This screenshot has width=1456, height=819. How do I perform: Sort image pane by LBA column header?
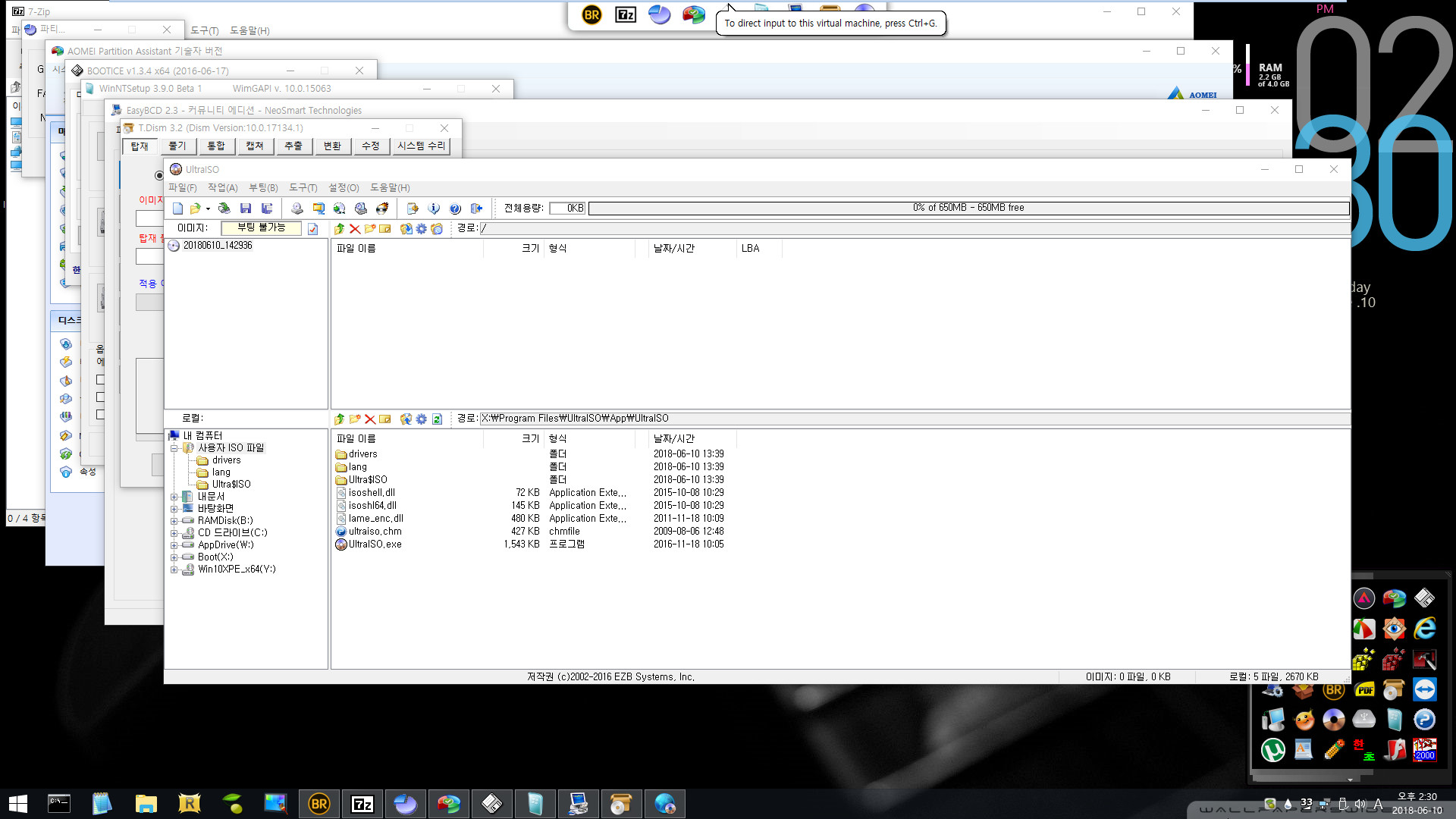click(758, 248)
